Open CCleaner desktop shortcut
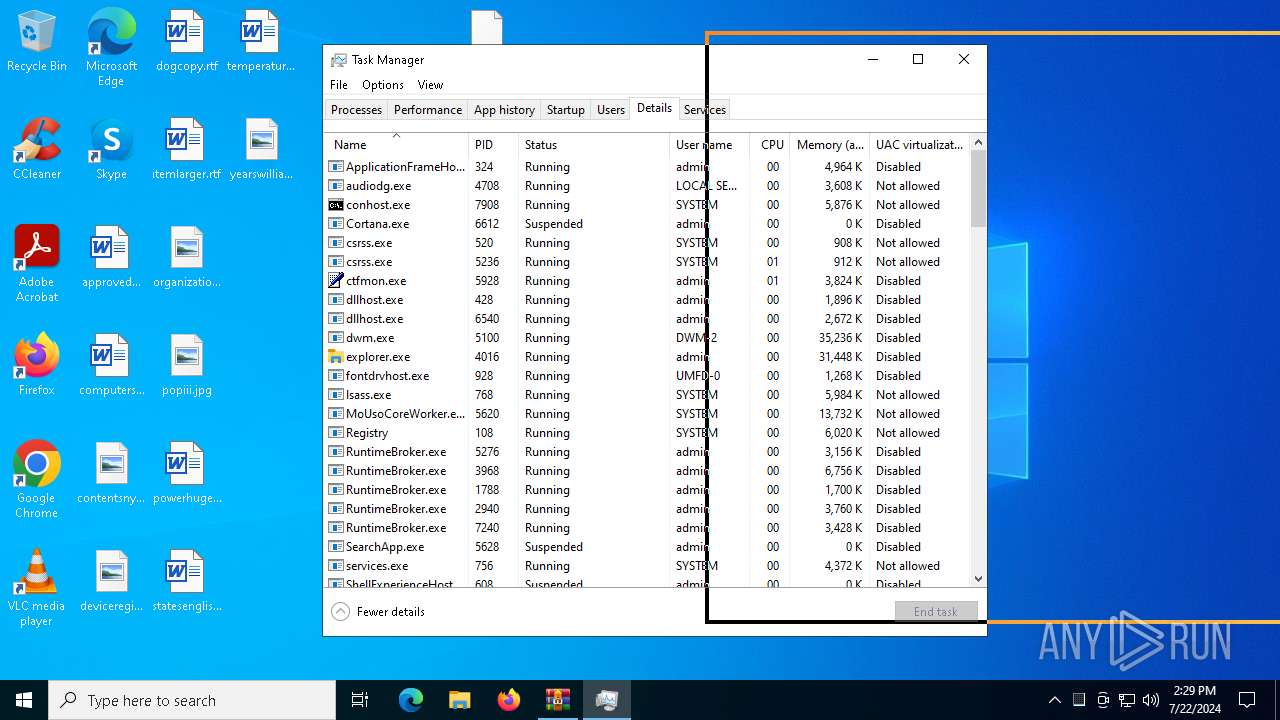 [37, 150]
